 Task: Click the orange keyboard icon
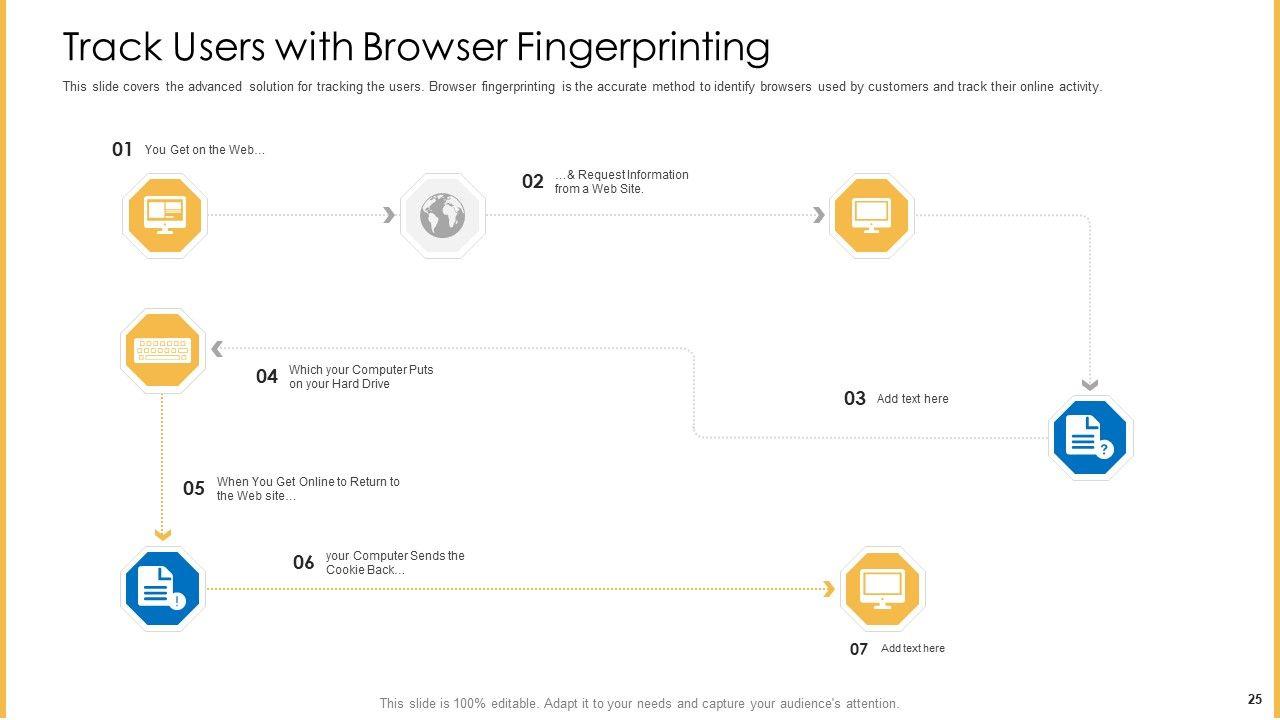coord(162,350)
